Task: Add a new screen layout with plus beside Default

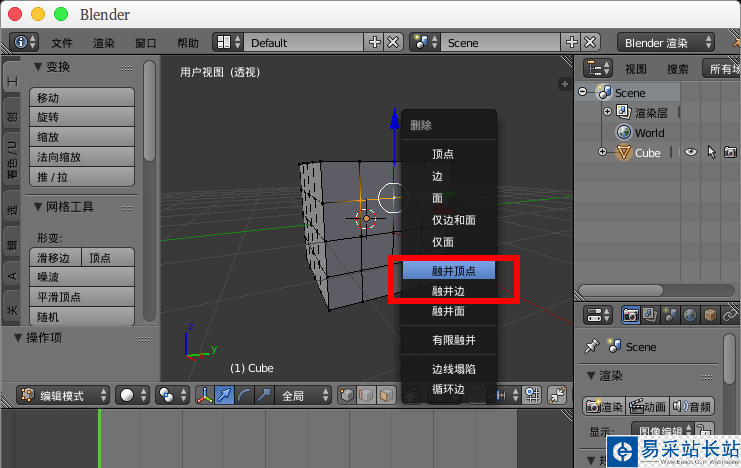Action: pyautogui.click(x=374, y=43)
